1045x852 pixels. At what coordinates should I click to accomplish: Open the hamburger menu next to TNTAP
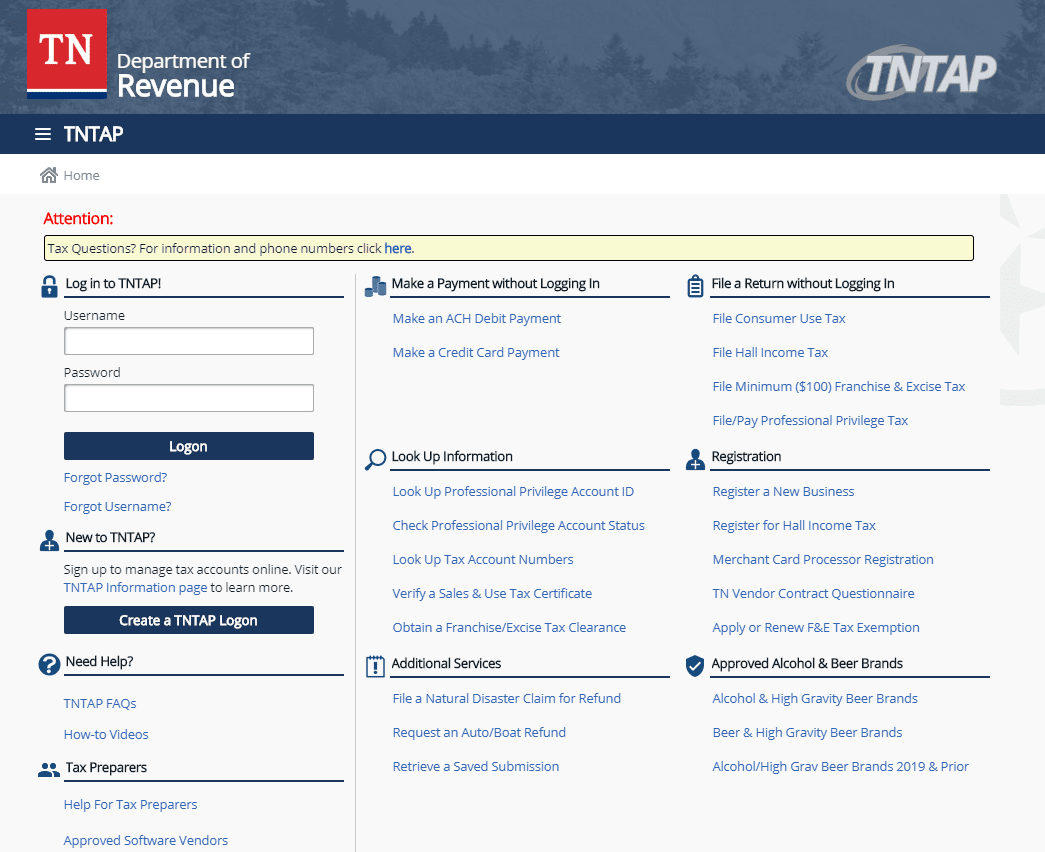pos(43,134)
